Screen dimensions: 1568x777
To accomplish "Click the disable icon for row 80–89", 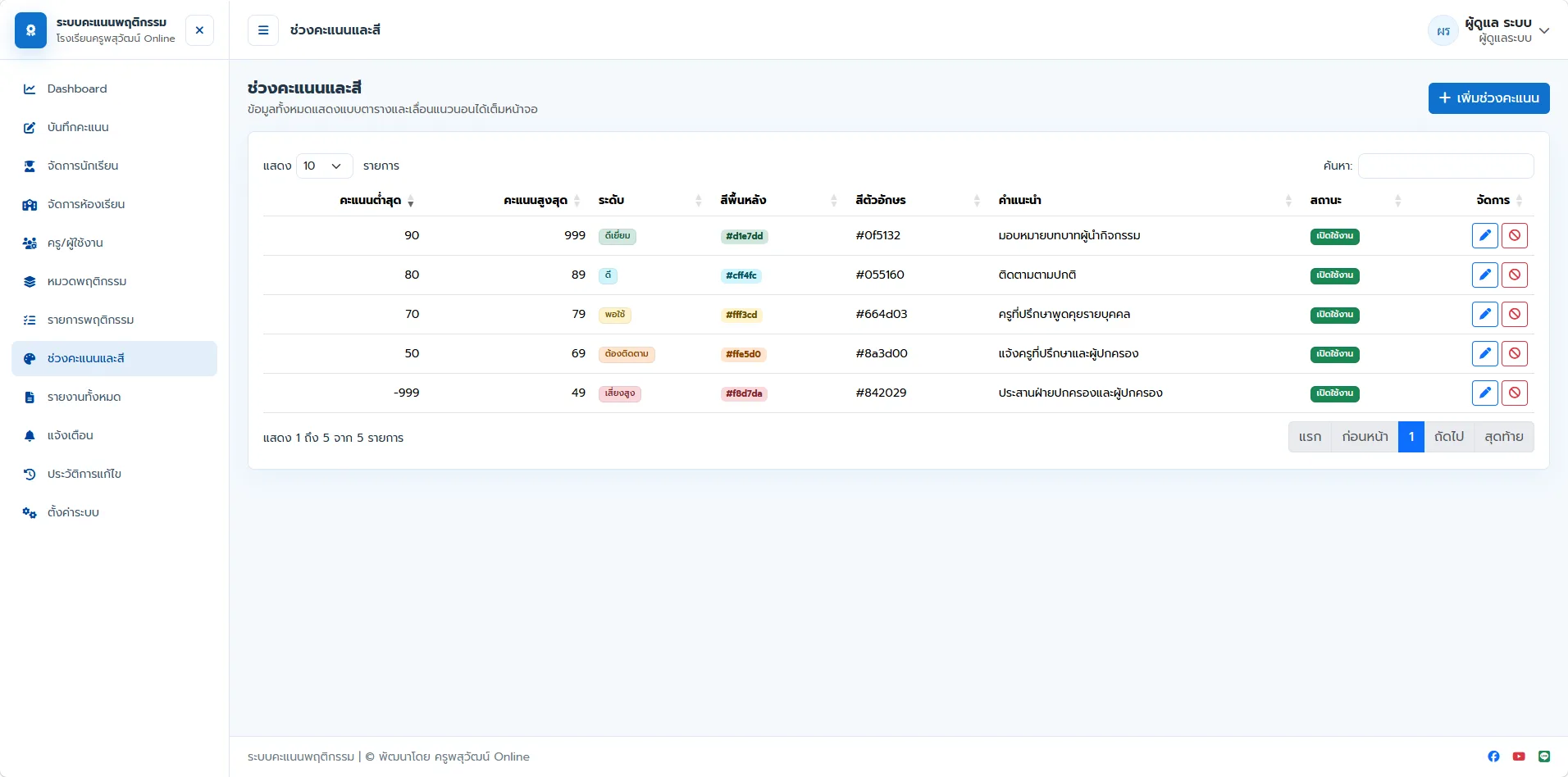I will tap(1514, 275).
